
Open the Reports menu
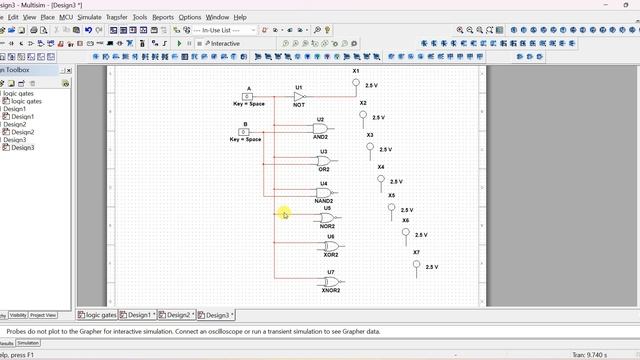[163, 17]
